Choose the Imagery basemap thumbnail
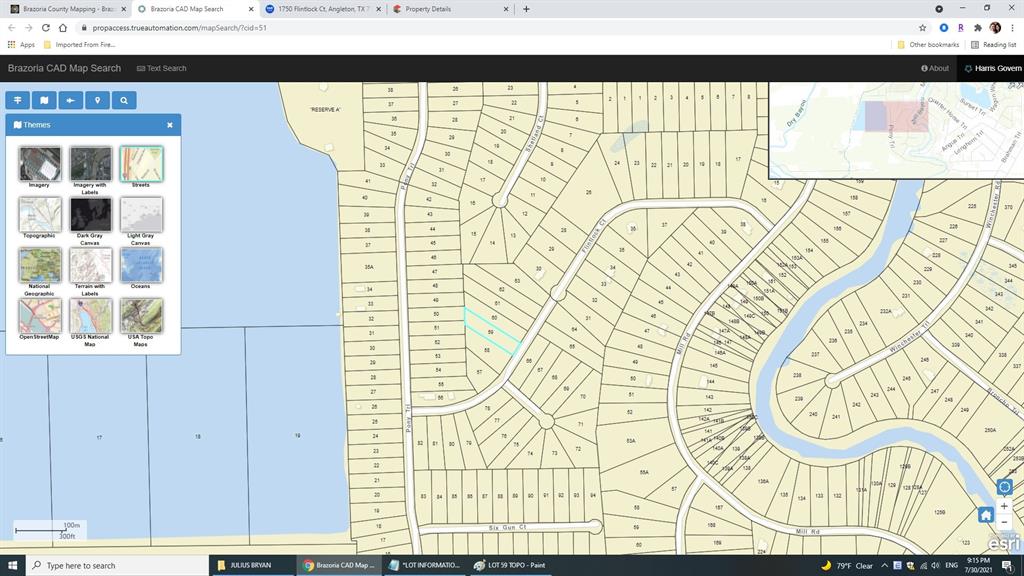This screenshot has width=1024, height=576. click(x=39, y=164)
